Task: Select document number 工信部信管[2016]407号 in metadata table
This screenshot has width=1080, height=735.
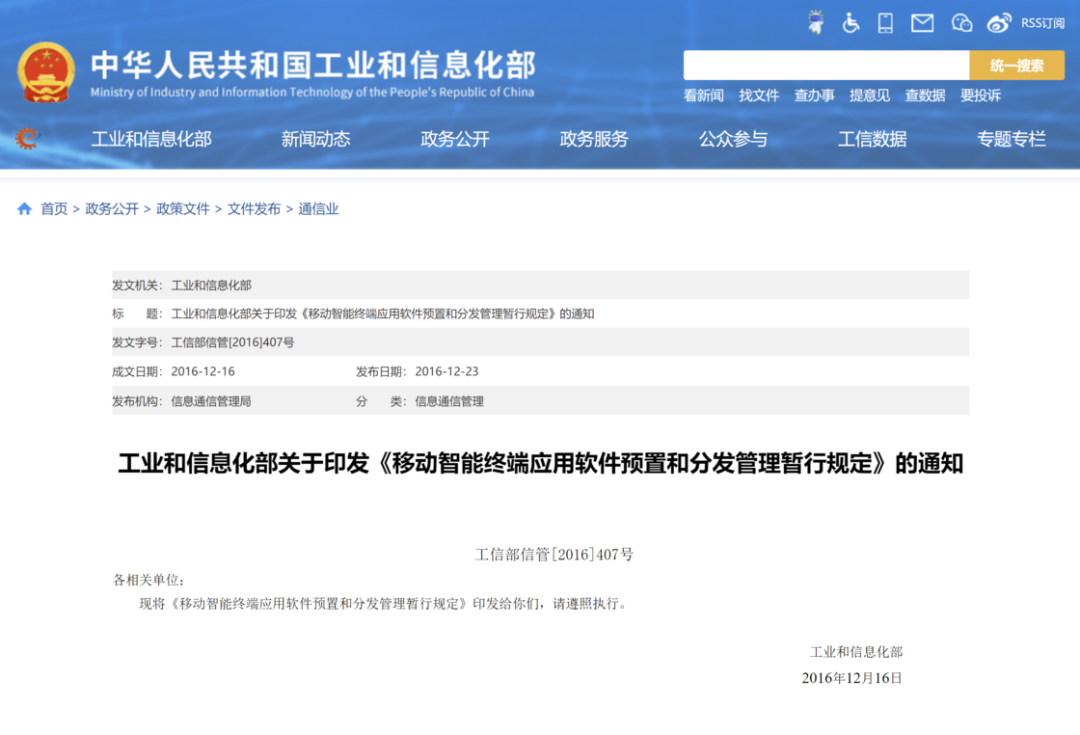Action: [x=233, y=342]
